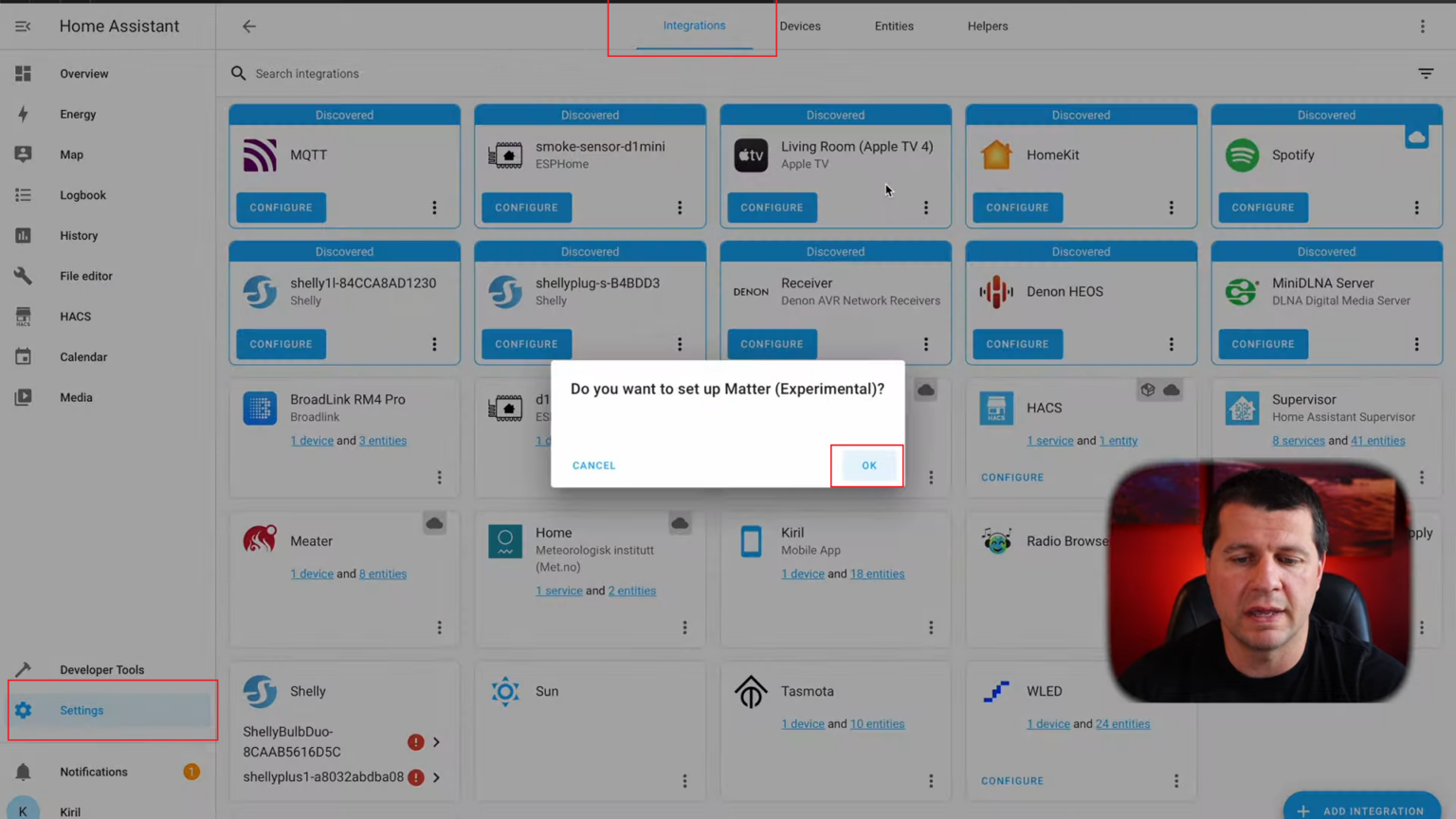Expand the ShellyBulbDuo entry chevron
The image size is (1456, 819).
[x=436, y=742]
